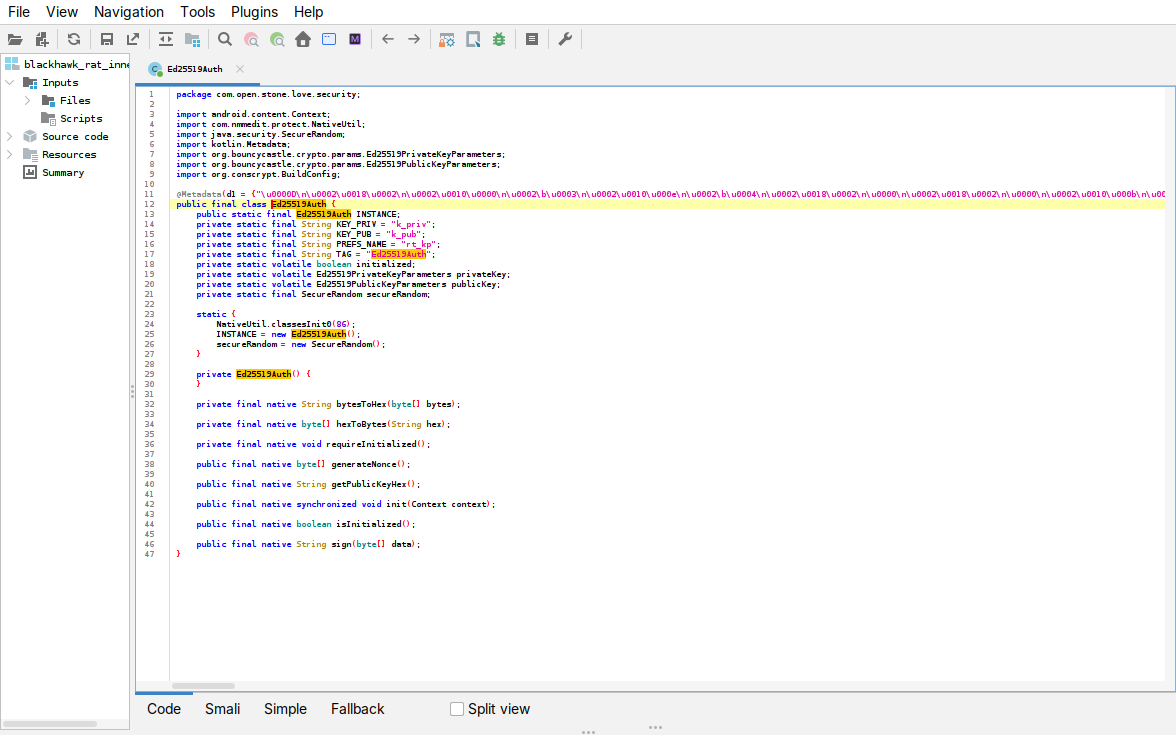1176x735 pixels.
Task: Click line number 12 in gutter
Action: click(150, 204)
